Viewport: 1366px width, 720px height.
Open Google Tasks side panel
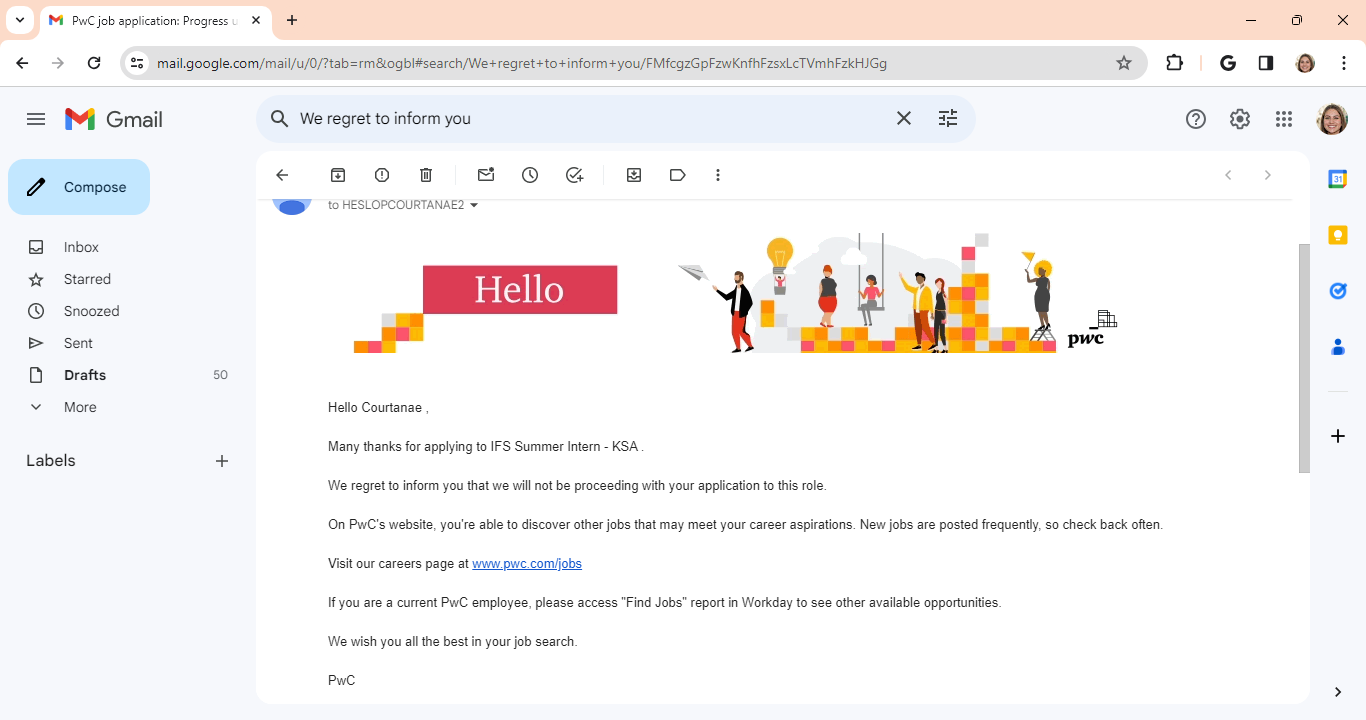pos(1338,291)
